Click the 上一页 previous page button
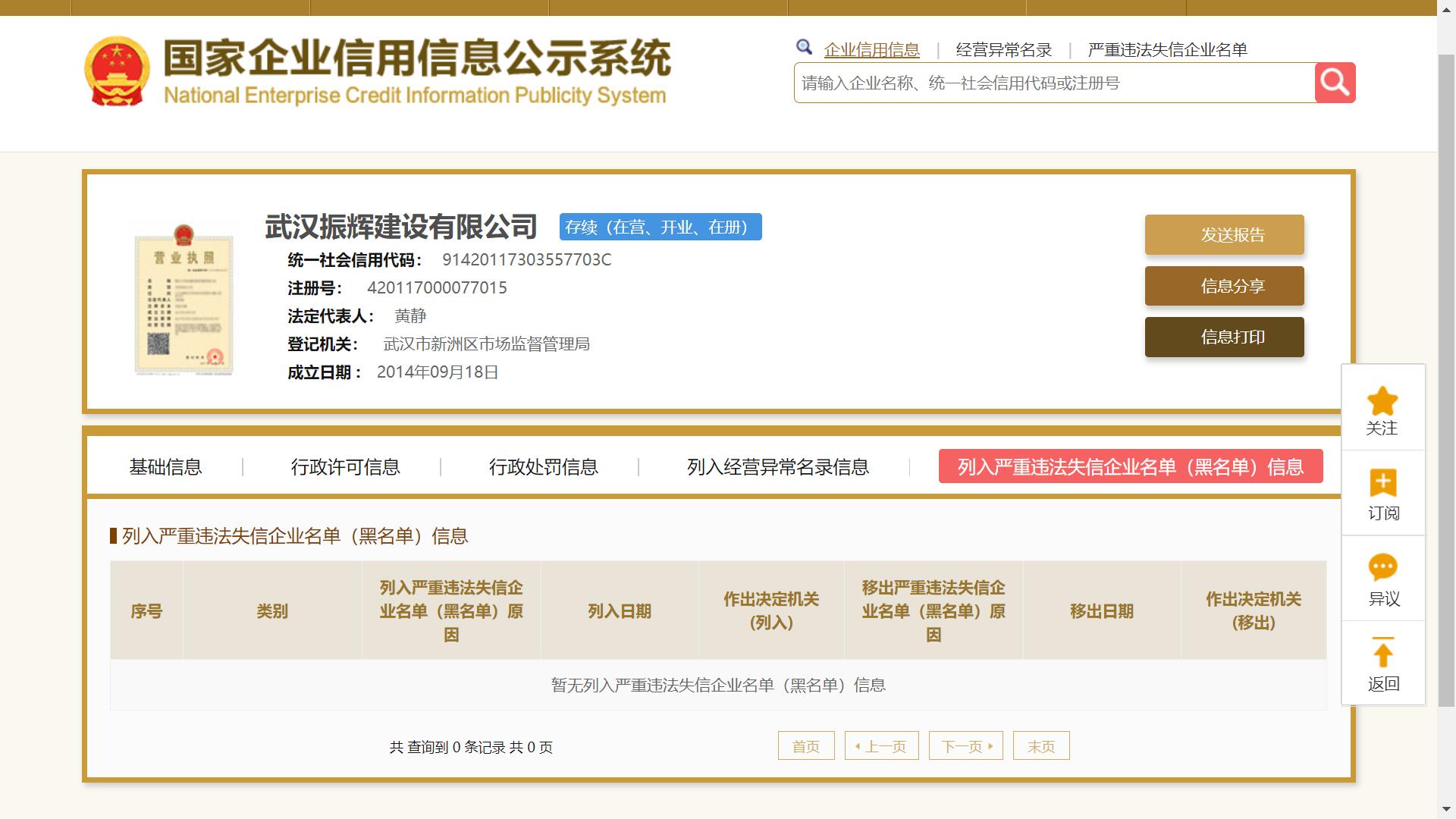 pos(882,746)
